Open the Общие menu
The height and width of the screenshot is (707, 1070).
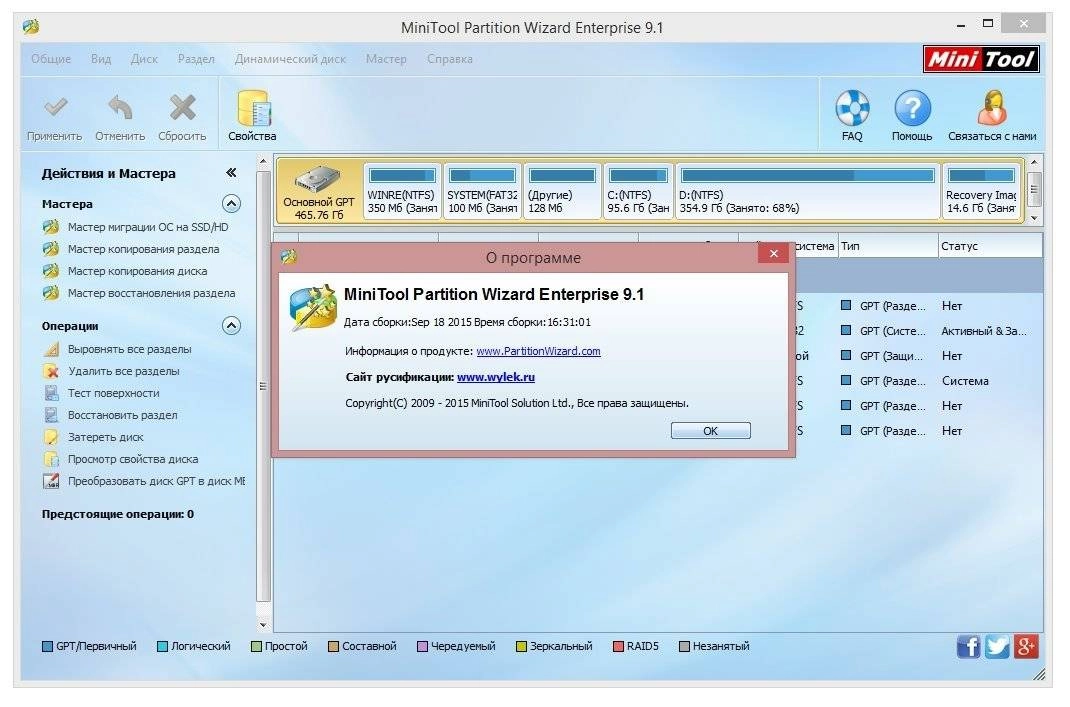coord(51,59)
